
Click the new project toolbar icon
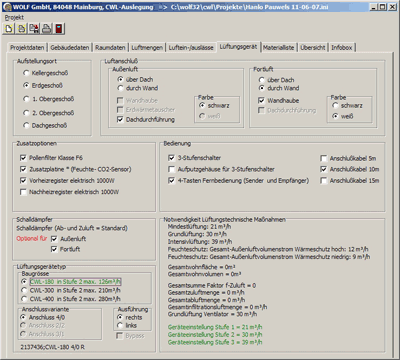pos(9,29)
